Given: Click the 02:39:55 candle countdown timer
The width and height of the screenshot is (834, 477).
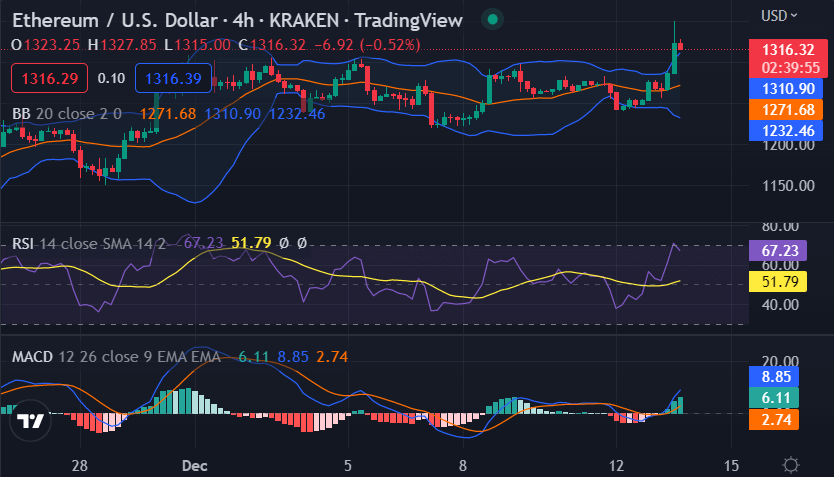Looking at the screenshot, I should [x=790, y=68].
